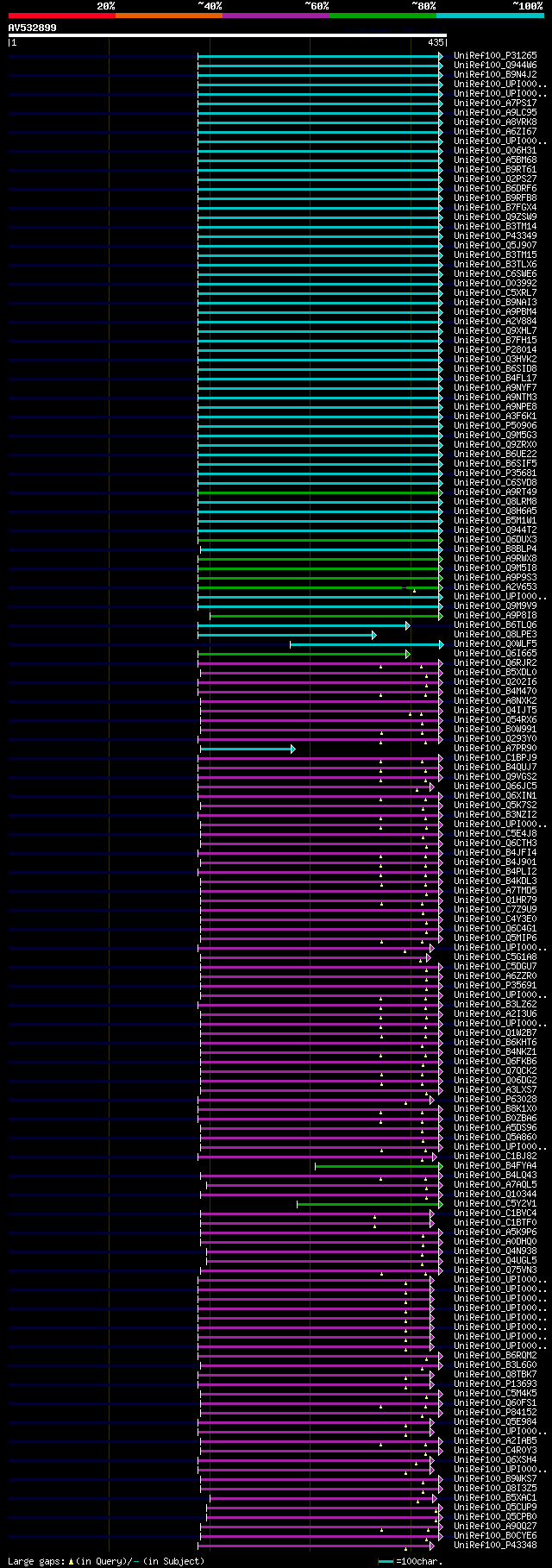552x1568 pixels.
Task: Select hit label UniRef100_Q54RX6
Action: tap(495, 720)
